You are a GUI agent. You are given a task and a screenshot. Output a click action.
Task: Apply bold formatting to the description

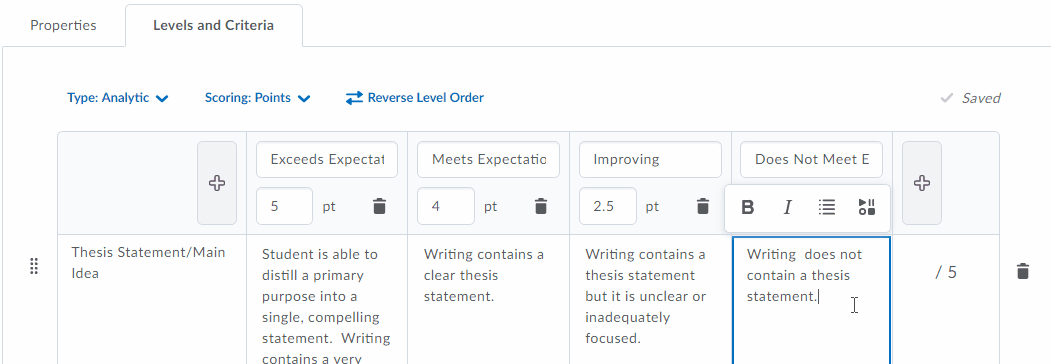747,208
